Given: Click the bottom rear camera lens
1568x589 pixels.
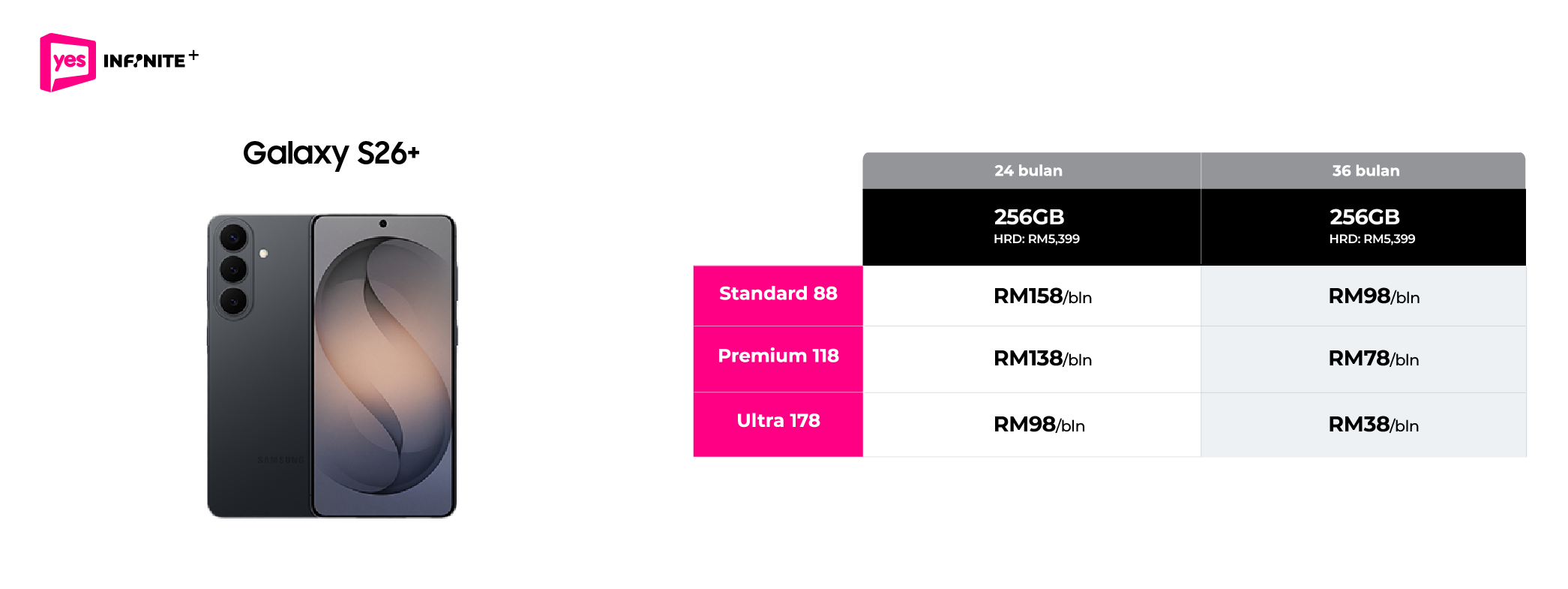Looking at the screenshot, I should 233,301.
